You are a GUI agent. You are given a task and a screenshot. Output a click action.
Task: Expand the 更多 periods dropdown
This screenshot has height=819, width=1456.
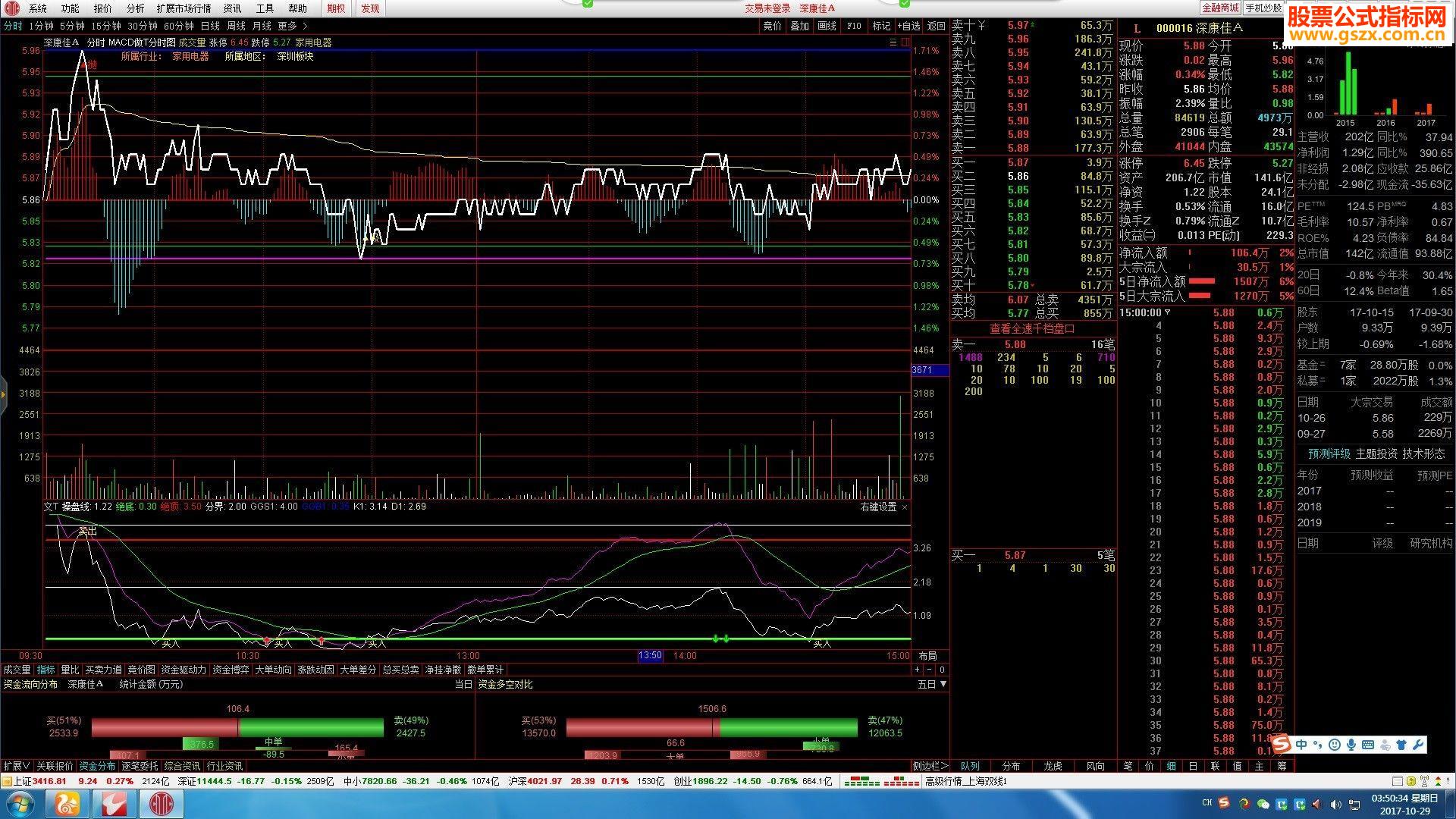point(293,26)
